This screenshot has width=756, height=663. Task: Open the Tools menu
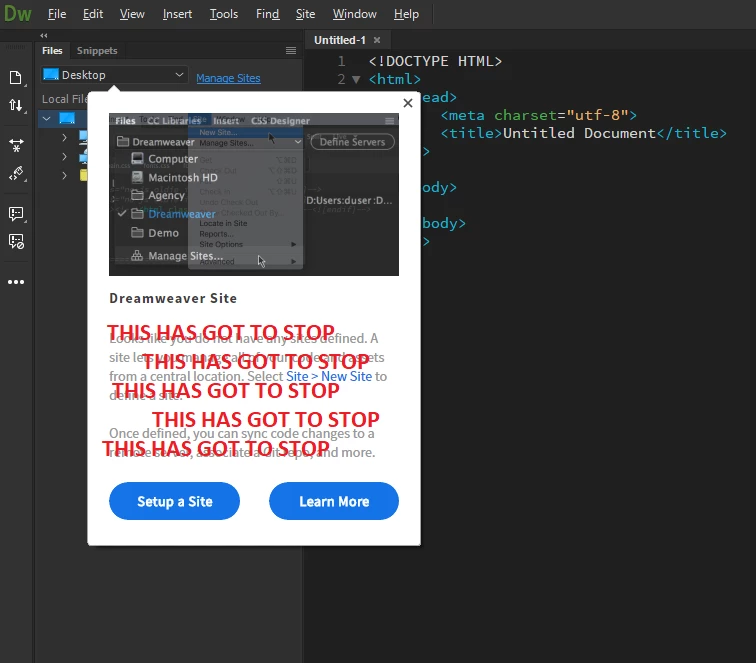tap(224, 14)
